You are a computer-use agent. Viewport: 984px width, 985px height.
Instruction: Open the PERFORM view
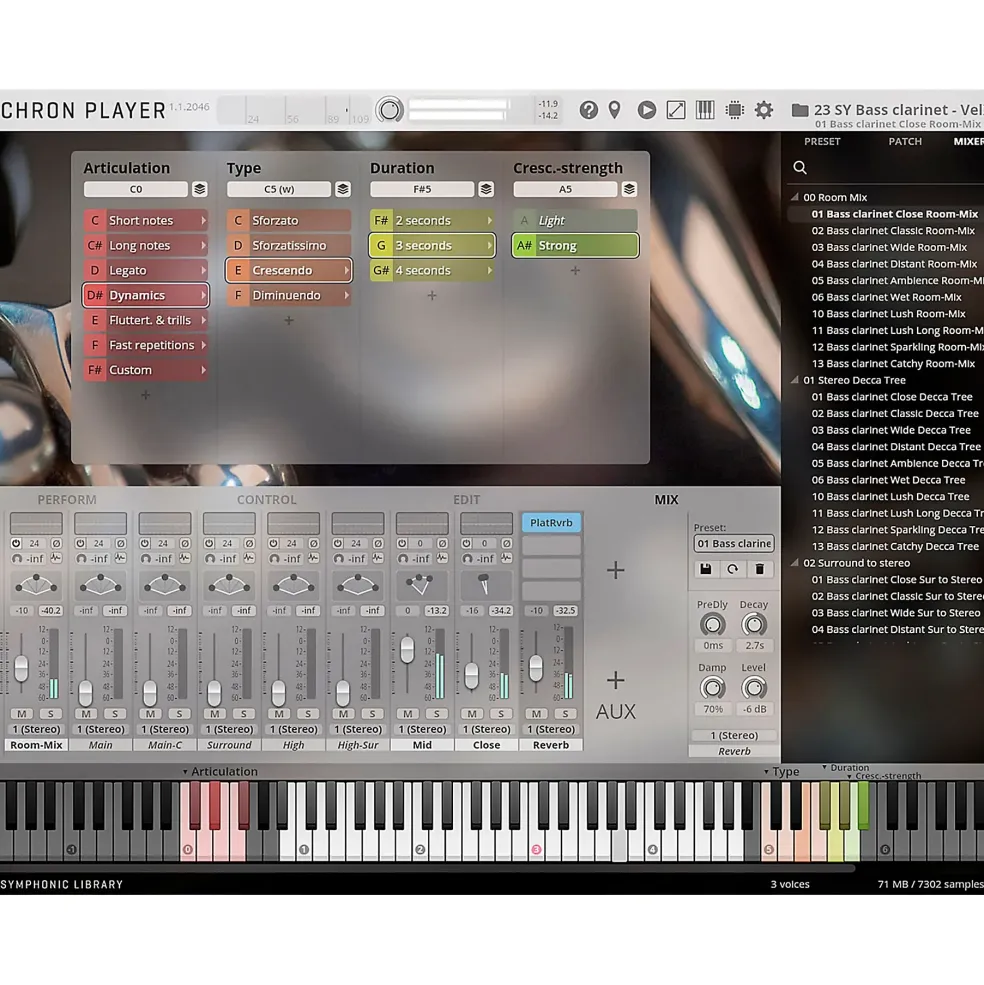click(x=67, y=499)
